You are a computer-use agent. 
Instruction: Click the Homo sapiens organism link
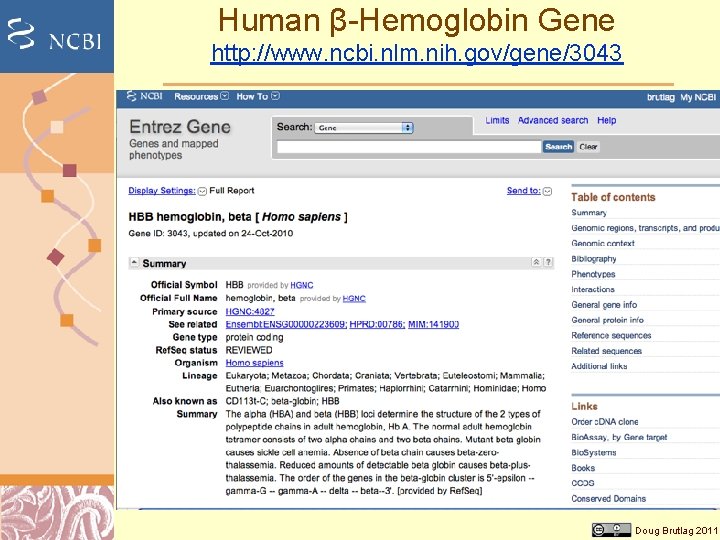point(254,363)
